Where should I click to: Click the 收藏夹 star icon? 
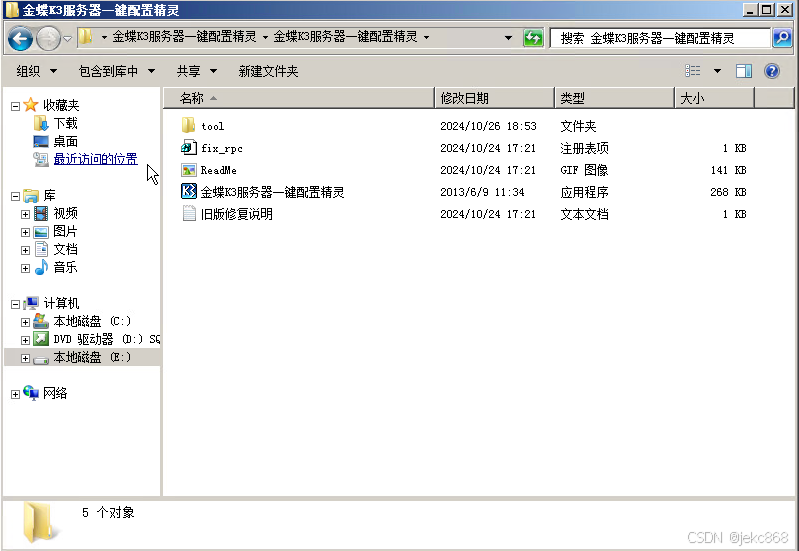pyautogui.click(x=31, y=104)
